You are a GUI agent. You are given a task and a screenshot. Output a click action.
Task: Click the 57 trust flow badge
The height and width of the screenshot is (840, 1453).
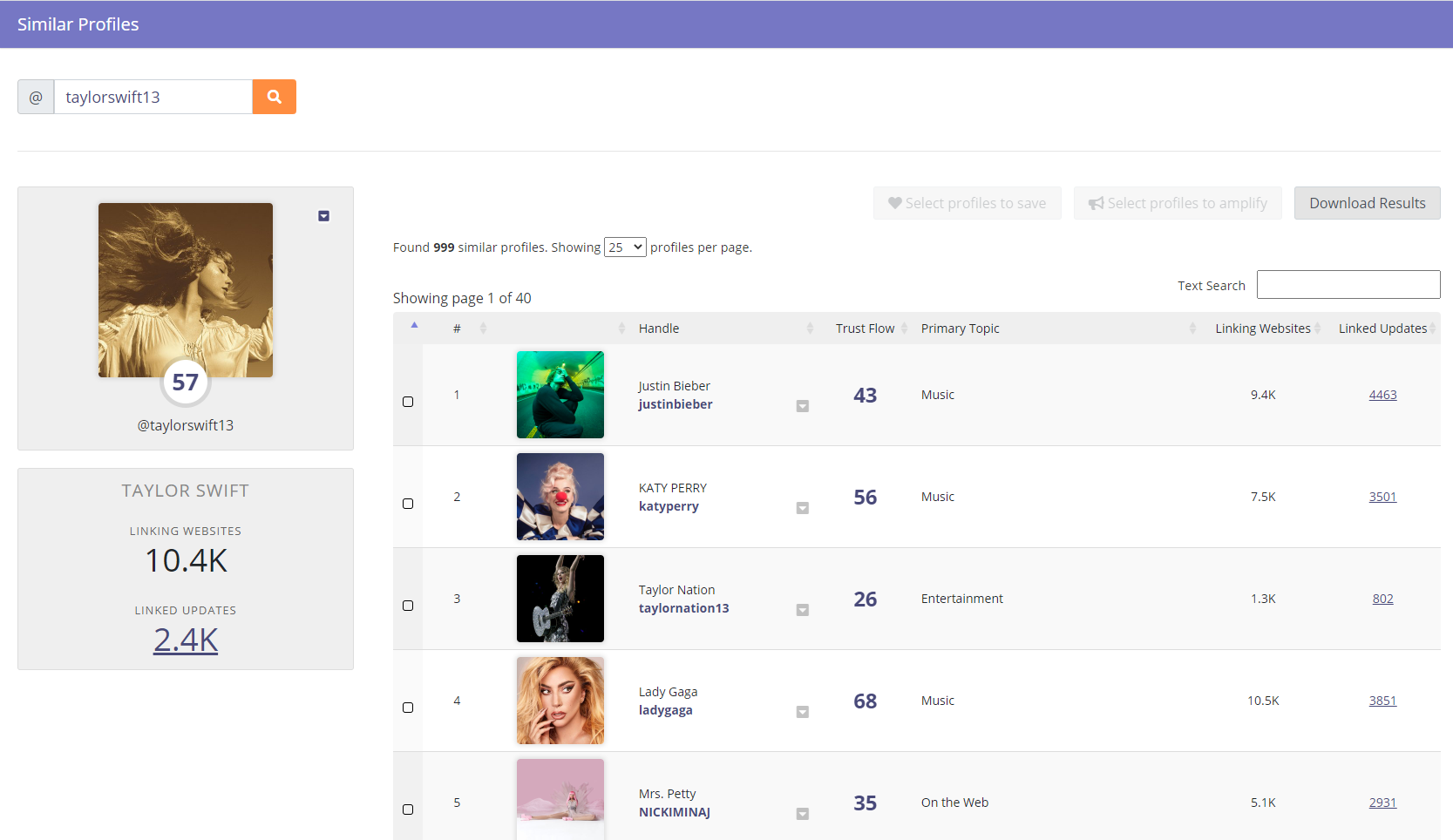point(186,383)
